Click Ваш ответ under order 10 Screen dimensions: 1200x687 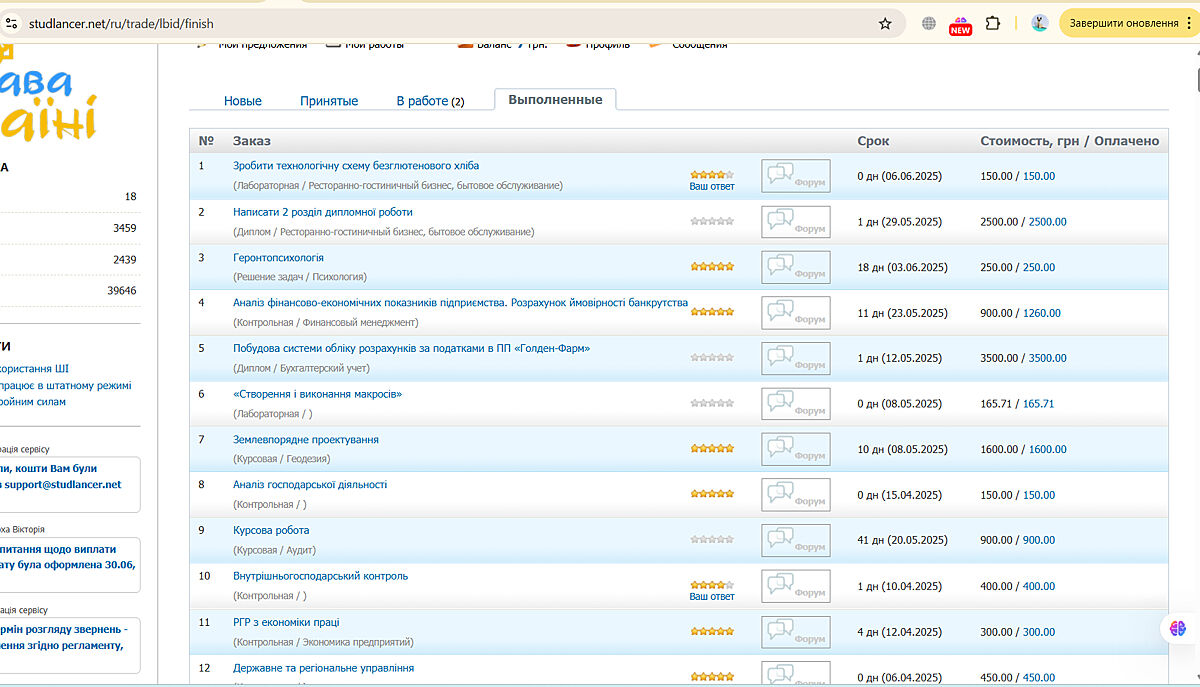pyautogui.click(x=711, y=597)
